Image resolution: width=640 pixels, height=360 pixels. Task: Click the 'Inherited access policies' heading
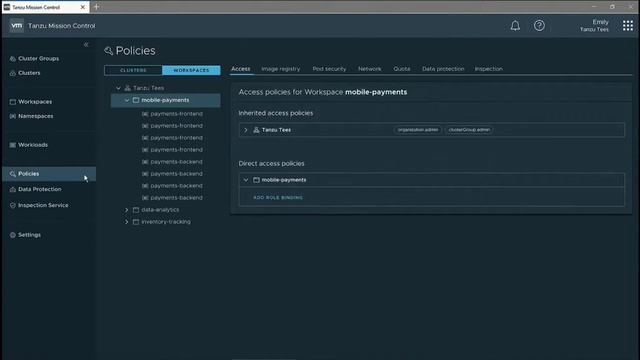pyautogui.click(x=276, y=113)
